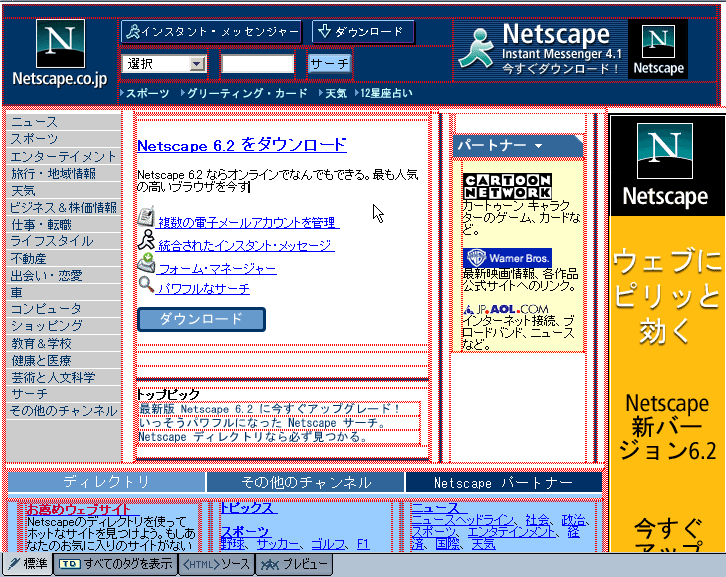Click the e-mail accounts icon
The width and height of the screenshot is (726, 577).
[146, 217]
